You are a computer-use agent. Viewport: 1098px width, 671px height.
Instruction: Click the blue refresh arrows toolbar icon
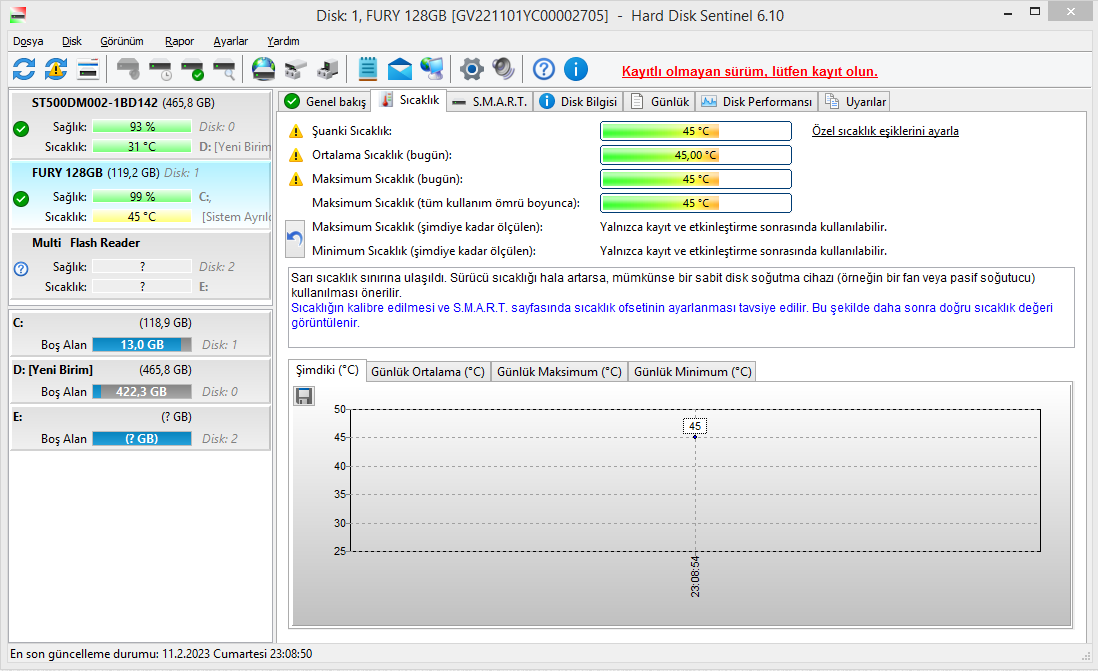(x=24, y=69)
